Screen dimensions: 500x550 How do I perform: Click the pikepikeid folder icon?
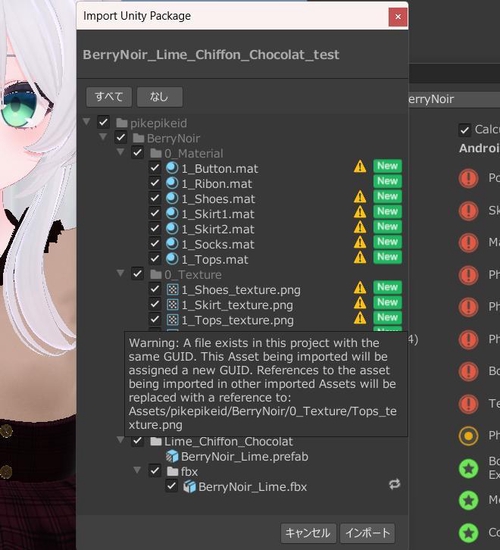pos(122,123)
